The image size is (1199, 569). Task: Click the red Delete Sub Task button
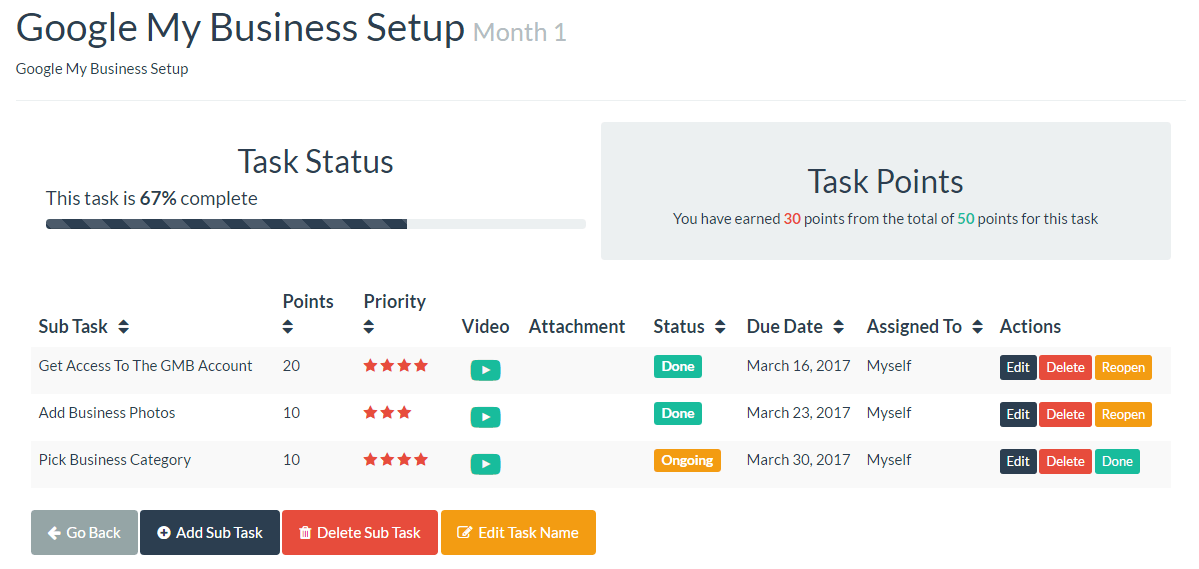point(360,532)
